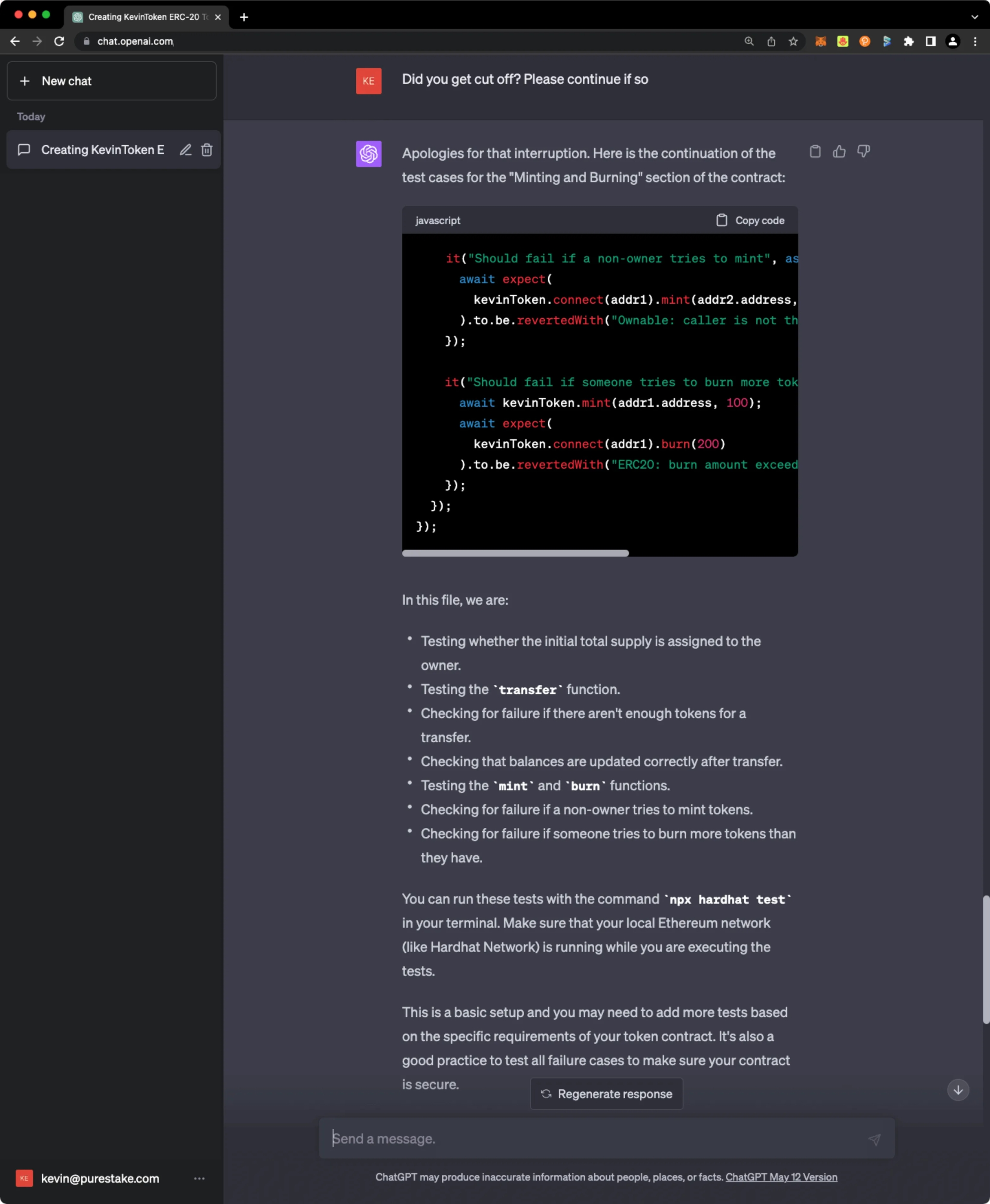The height and width of the screenshot is (1204, 990).
Task: Open the ChatGPT May 12 Version link
Action: [x=781, y=1177]
